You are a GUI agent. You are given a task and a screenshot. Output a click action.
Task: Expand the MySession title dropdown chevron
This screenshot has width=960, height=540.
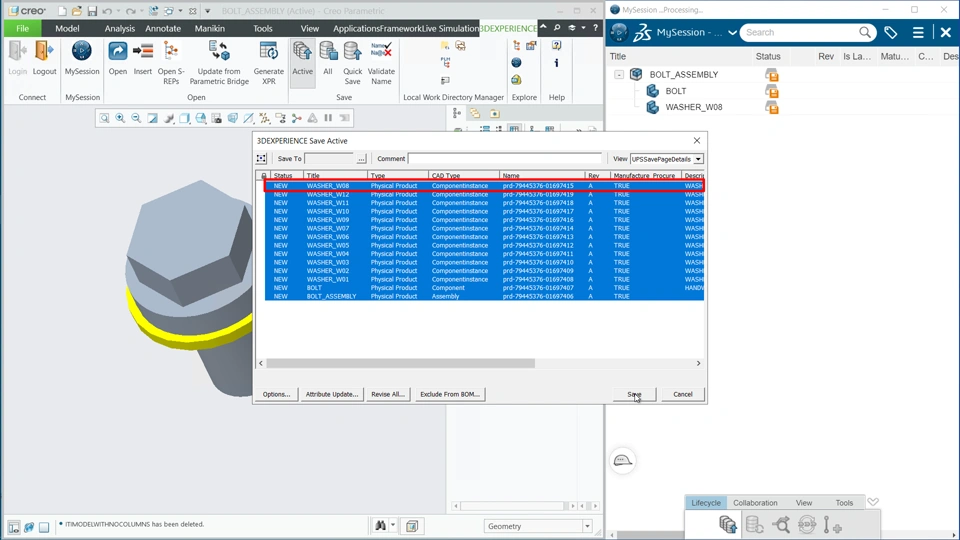click(x=732, y=32)
